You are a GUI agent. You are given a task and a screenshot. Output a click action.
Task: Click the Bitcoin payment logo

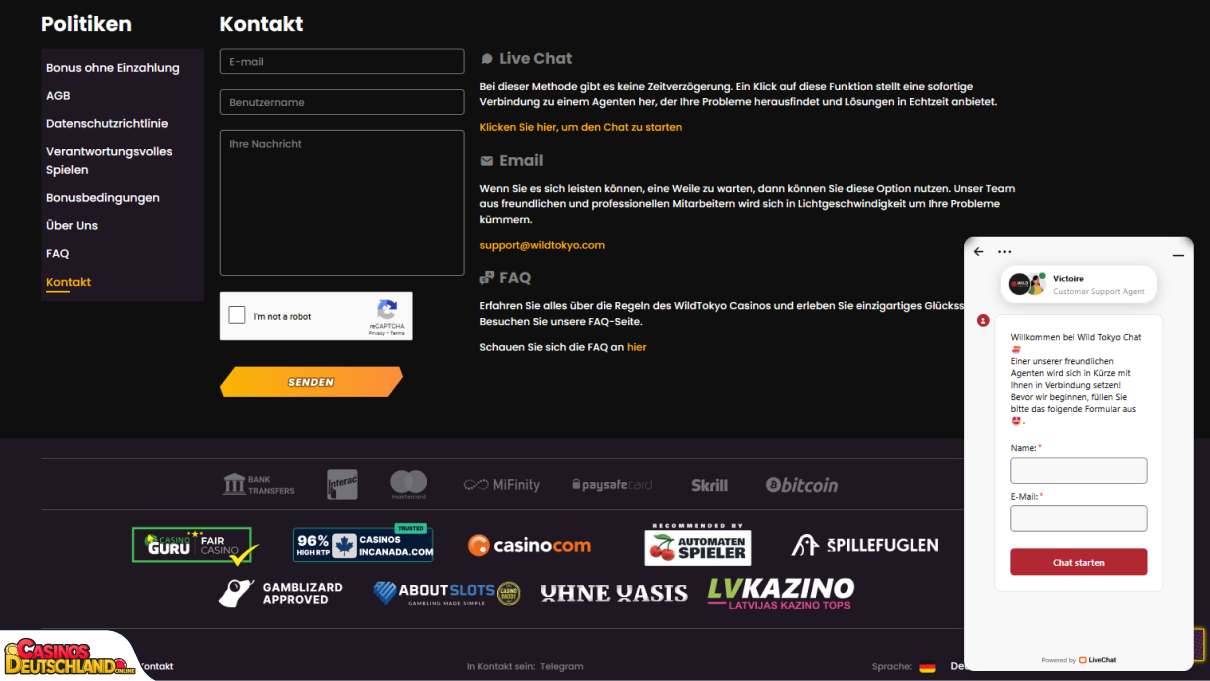pyautogui.click(x=802, y=485)
